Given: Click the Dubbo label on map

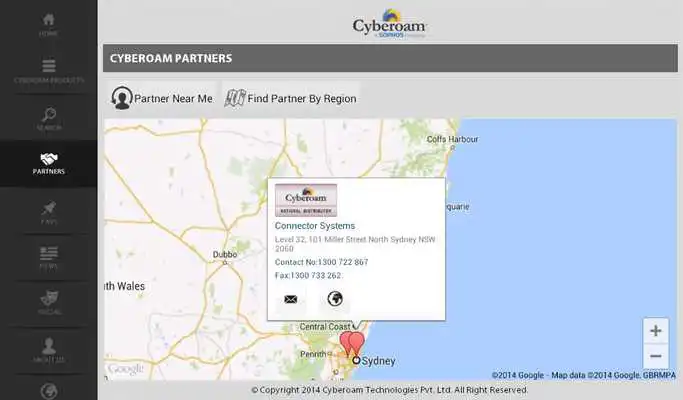Looking at the screenshot, I should tap(225, 254).
